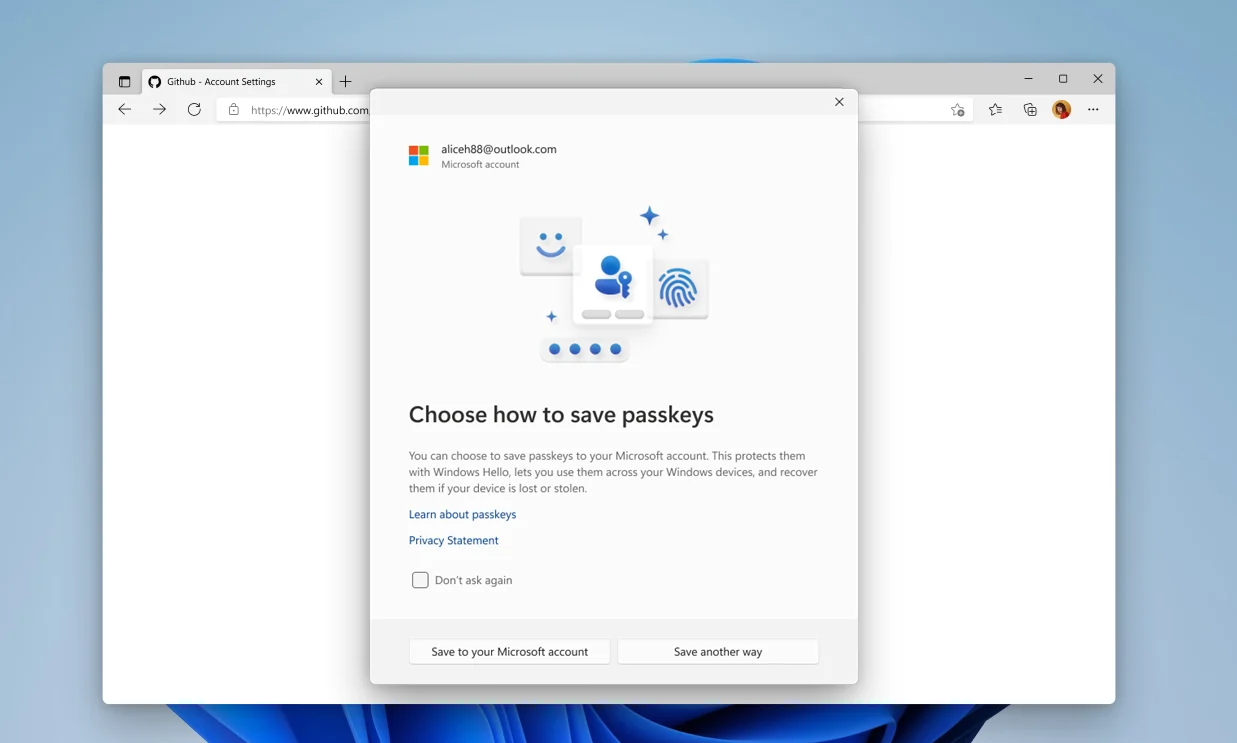Click the forward navigation arrow
Viewport: 1237px width, 743px height.
(159, 109)
